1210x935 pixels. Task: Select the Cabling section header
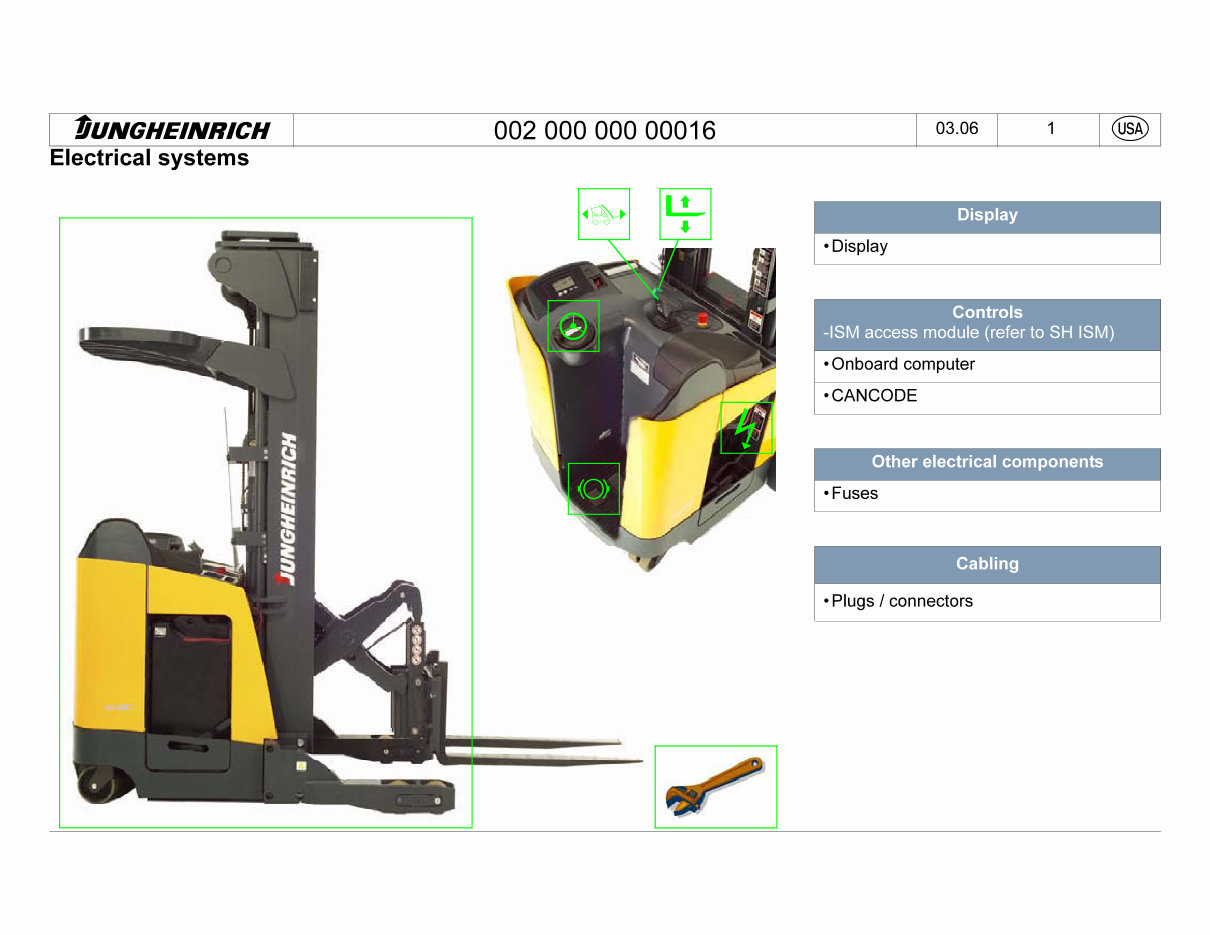[987, 564]
